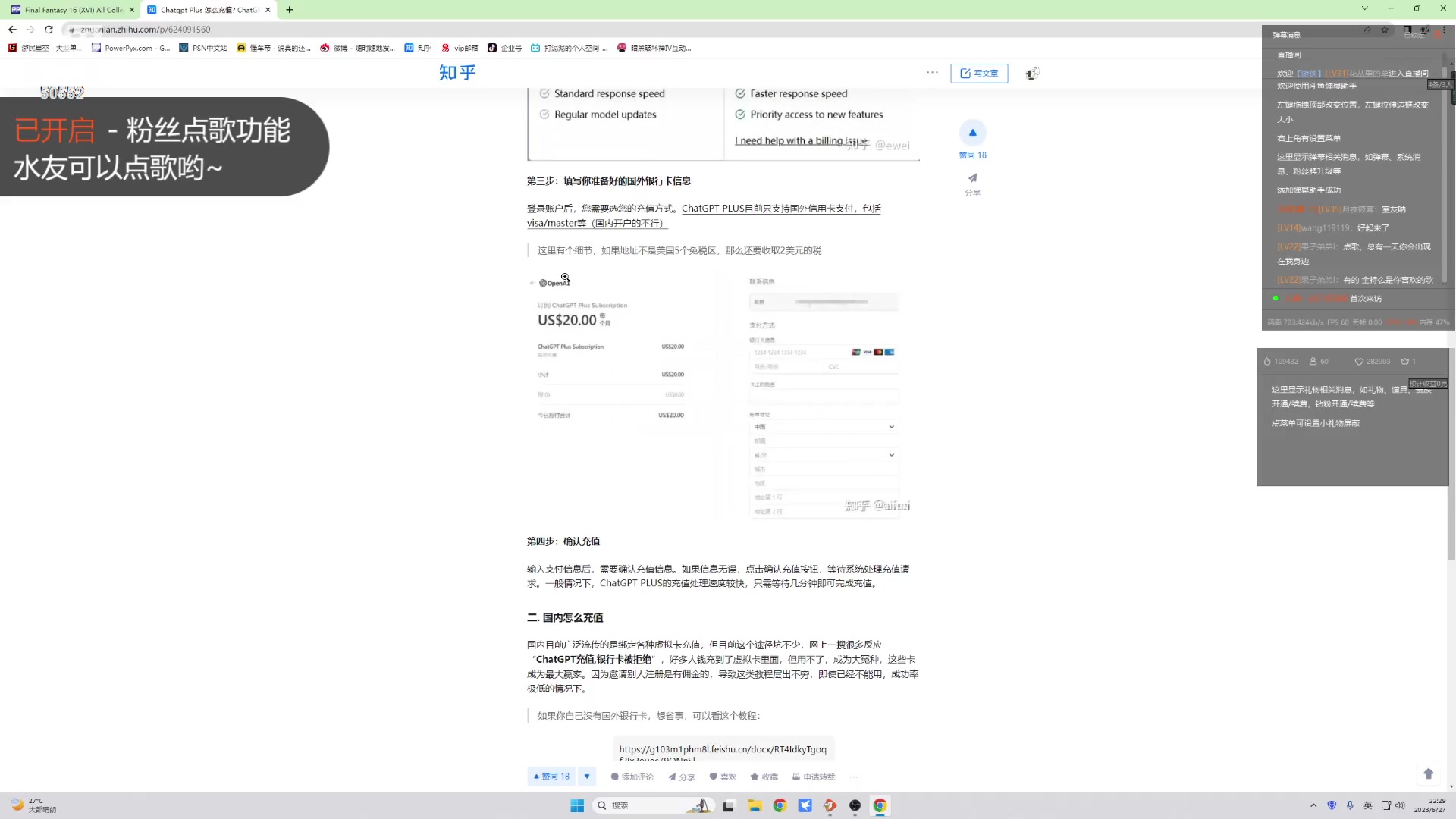Click the browser forward arrow
The image size is (1456, 819).
30,30
